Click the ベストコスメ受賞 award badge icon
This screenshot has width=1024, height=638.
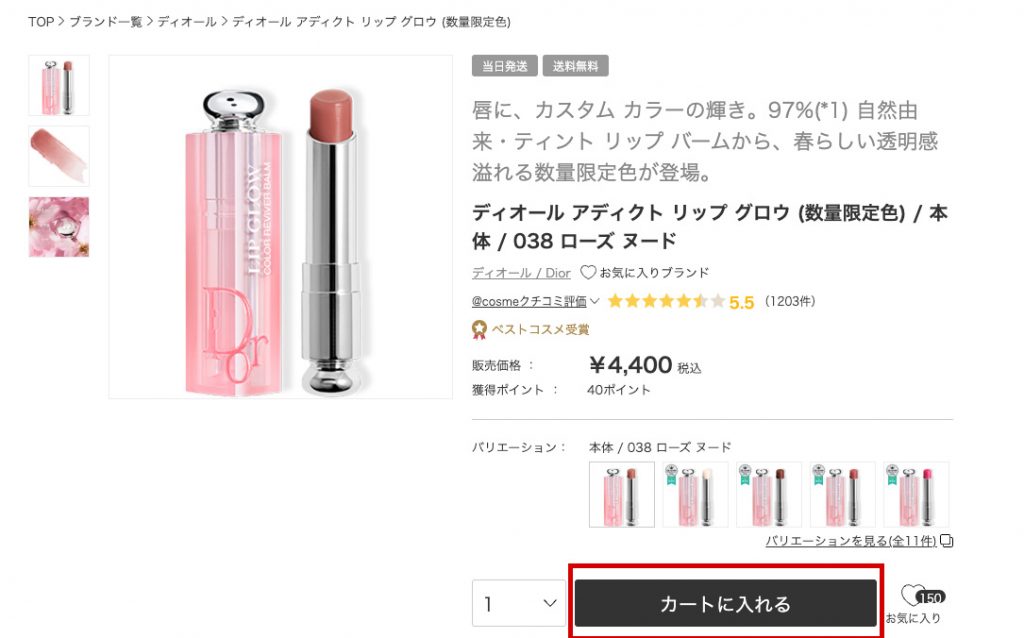(x=479, y=329)
